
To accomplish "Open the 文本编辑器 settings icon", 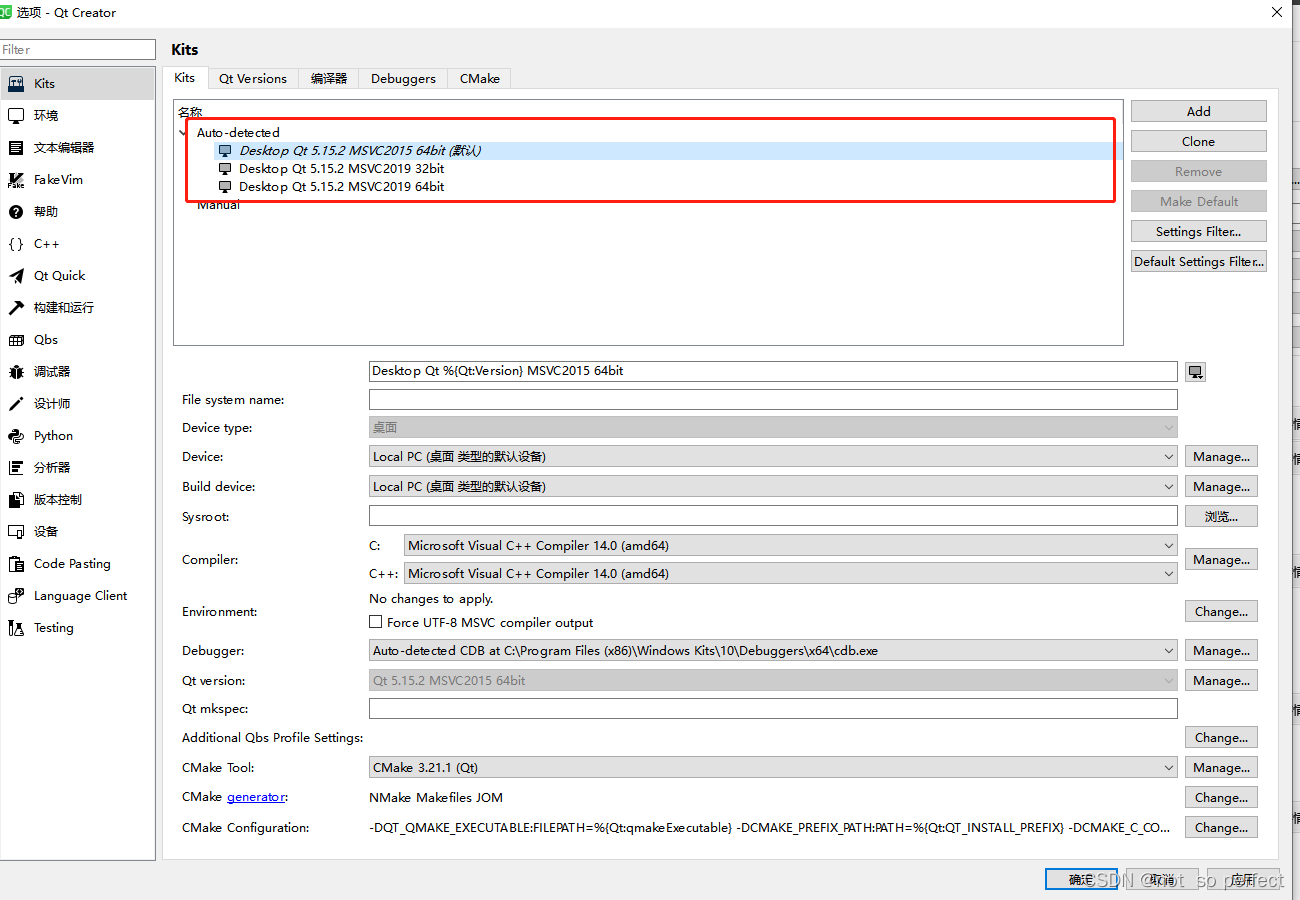I will coord(15,147).
